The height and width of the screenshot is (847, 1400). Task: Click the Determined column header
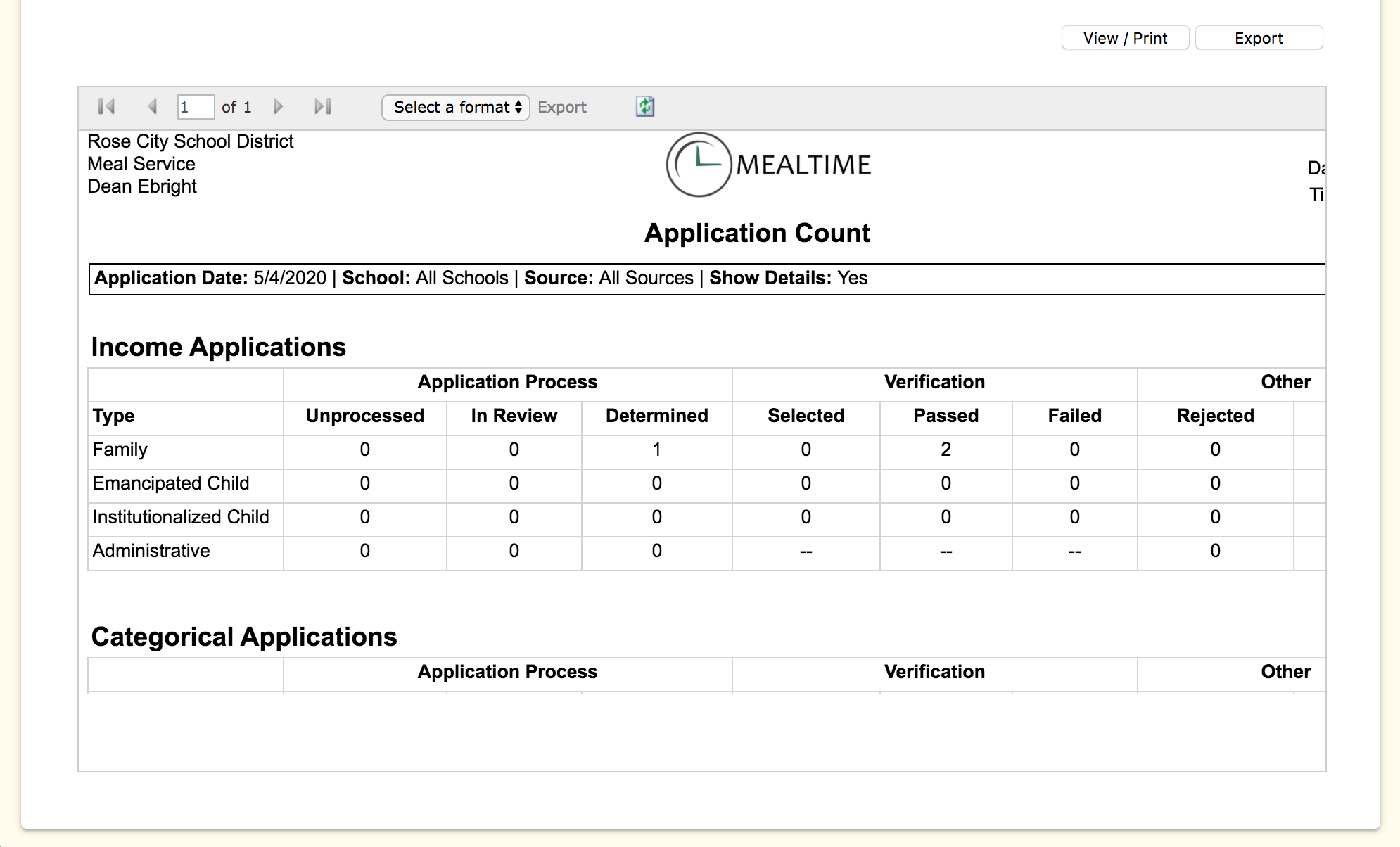pyautogui.click(x=656, y=416)
